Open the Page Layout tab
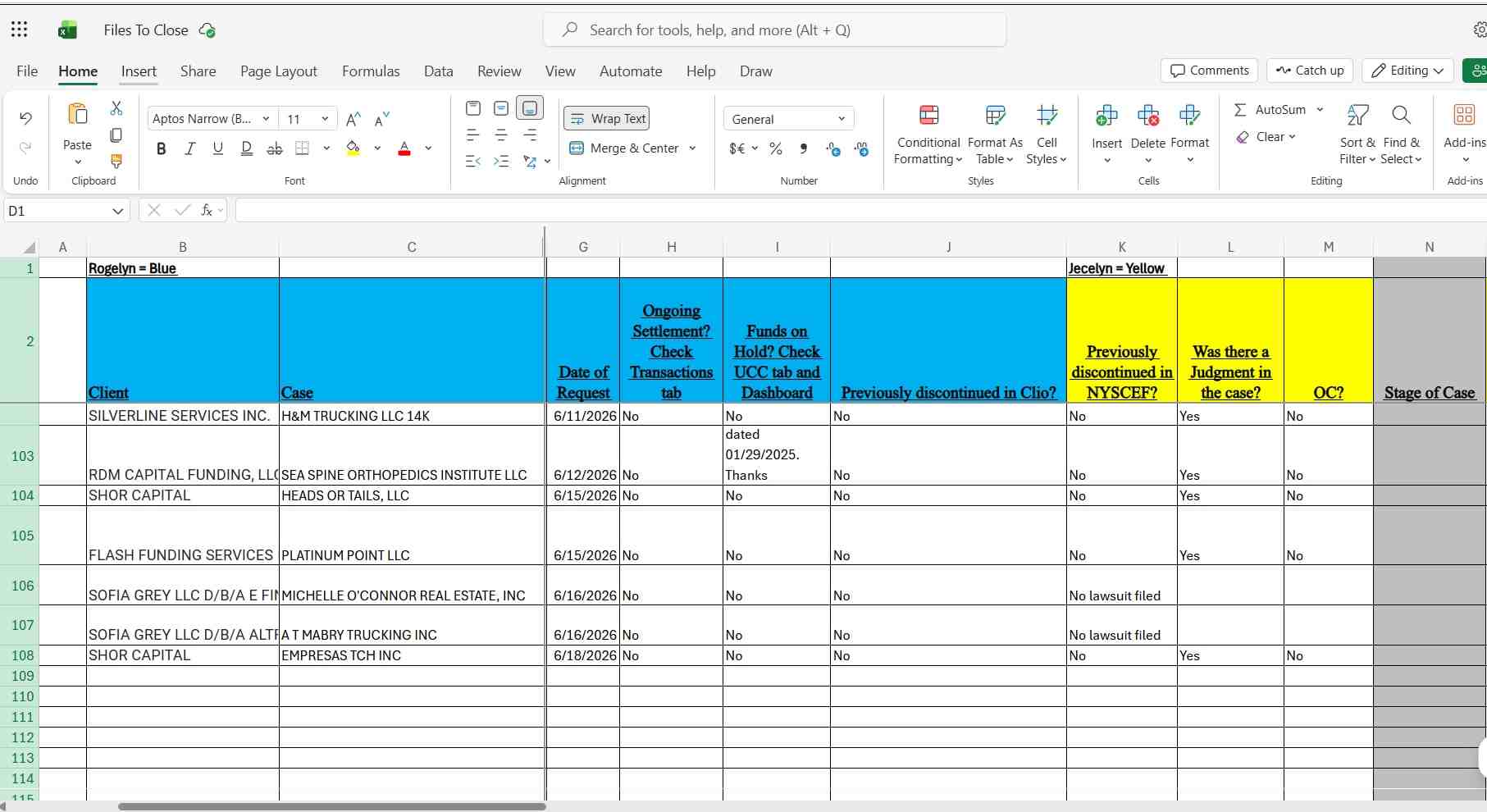1487x812 pixels. 279,71
